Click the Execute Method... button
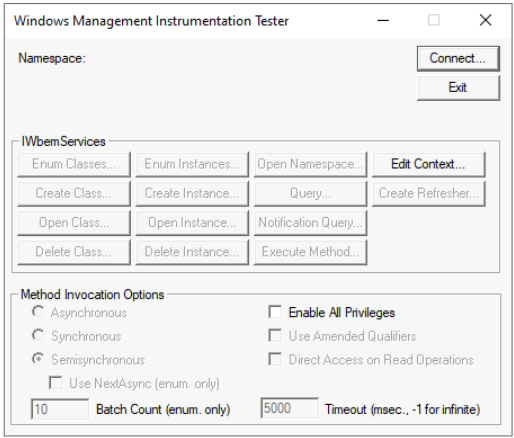The height and width of the screenshot is (438, 514). 310,252
